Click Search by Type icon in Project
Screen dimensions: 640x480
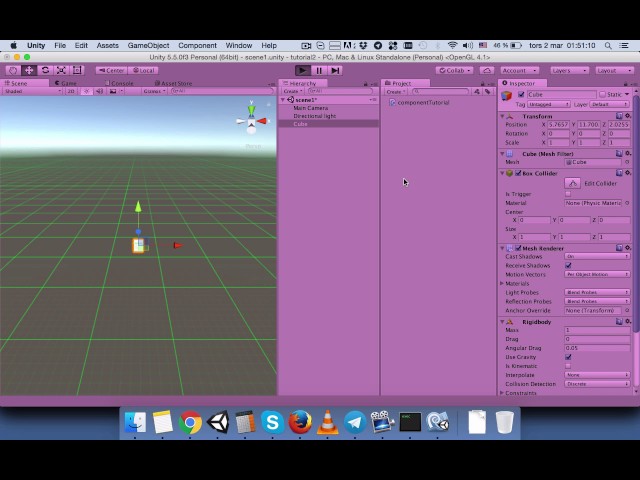[477, 91]
